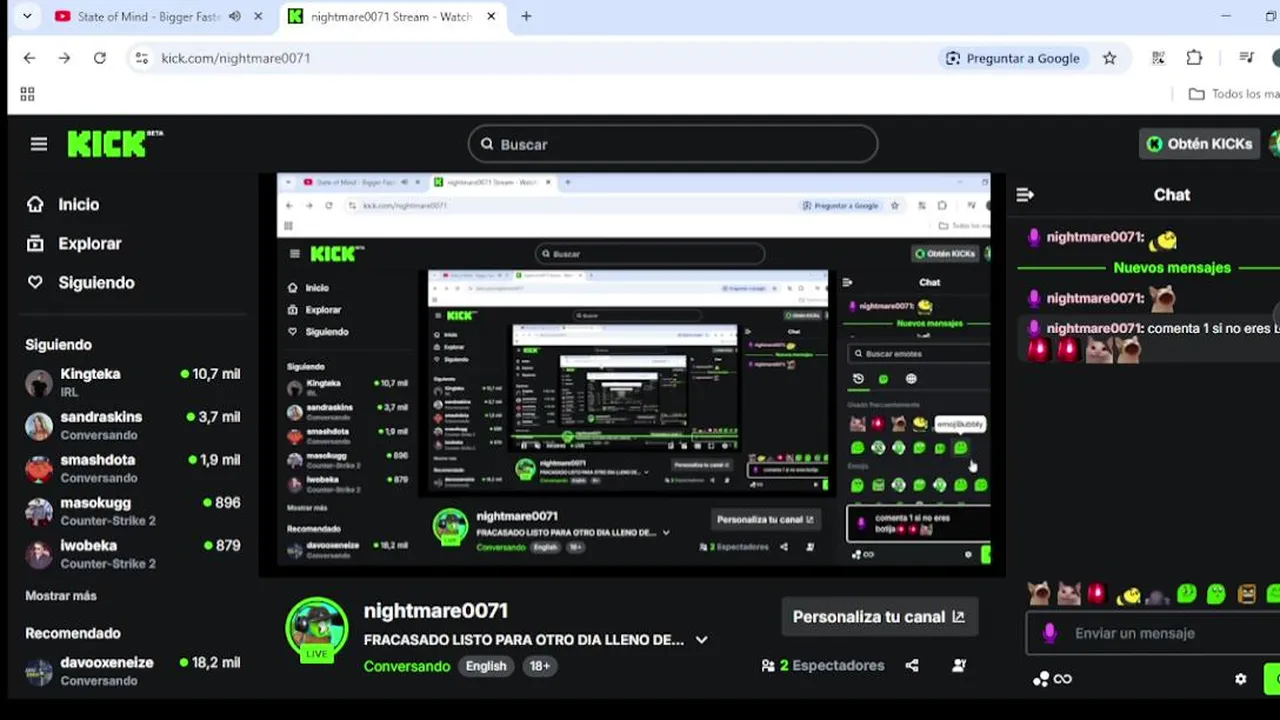Mute the State of Mind tab audio
Screen dimensions: 1280x720
tap(234, 16)
